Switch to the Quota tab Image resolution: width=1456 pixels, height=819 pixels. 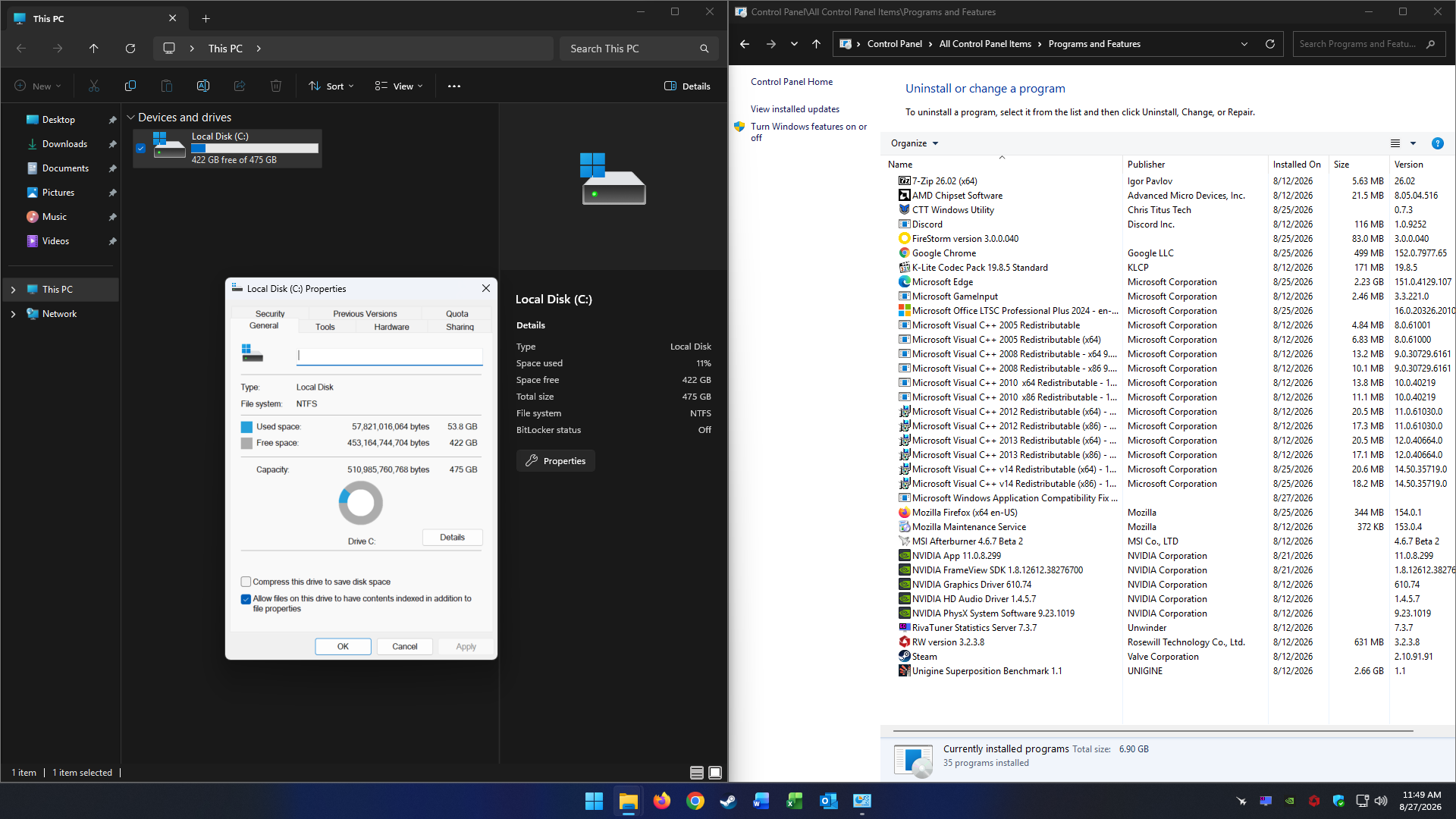457,314
